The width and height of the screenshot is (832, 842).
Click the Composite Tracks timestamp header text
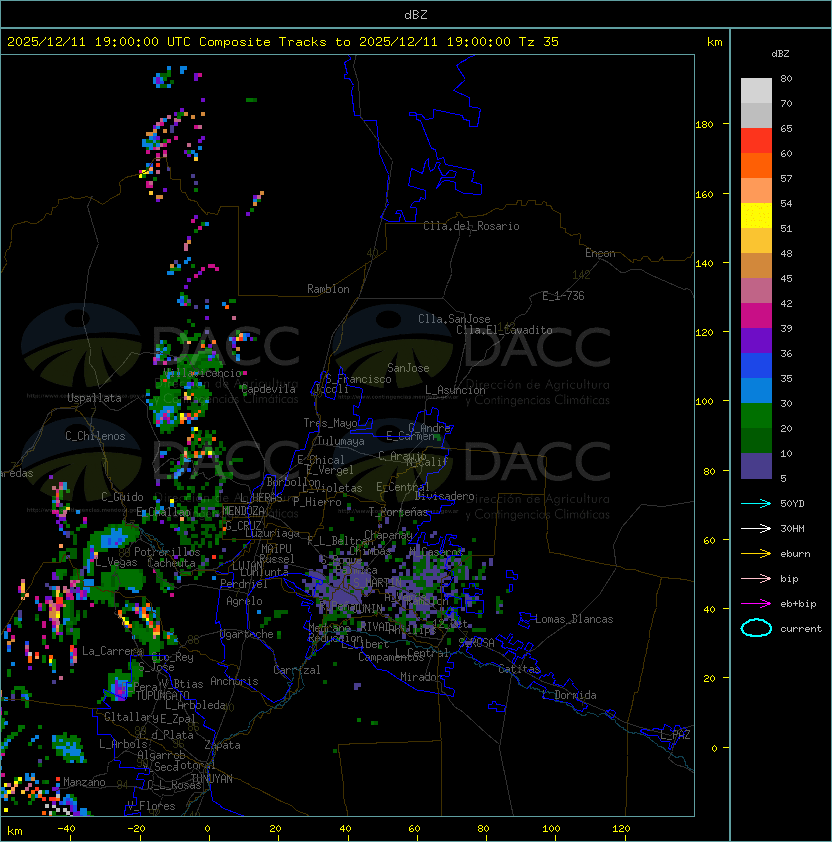pos(283,42)
